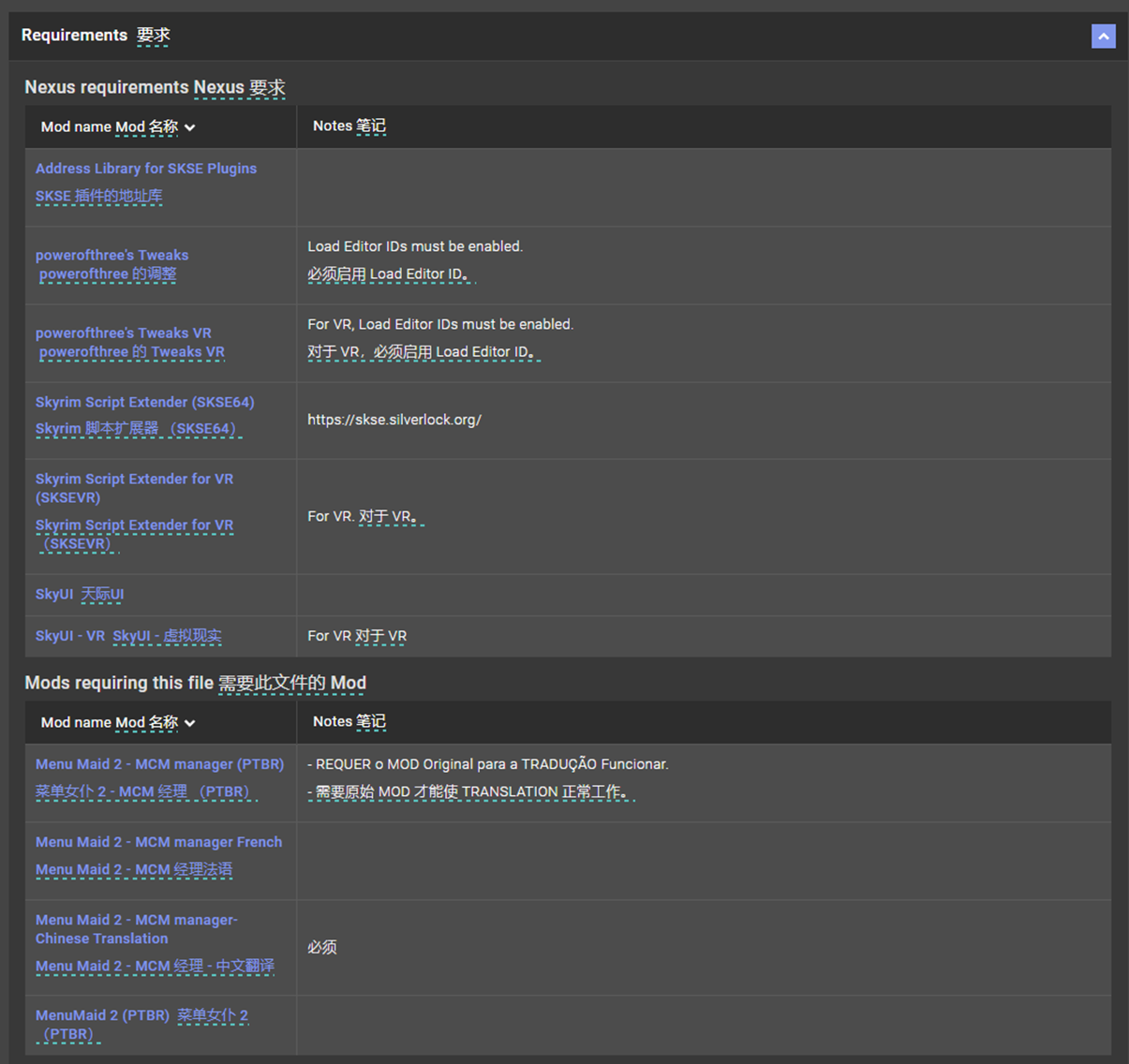This screenshot has width=1129, height=1064.
Task: Click the skse.silverlock.org URL note
Action: pyautogui.click(x=394, y=420)
